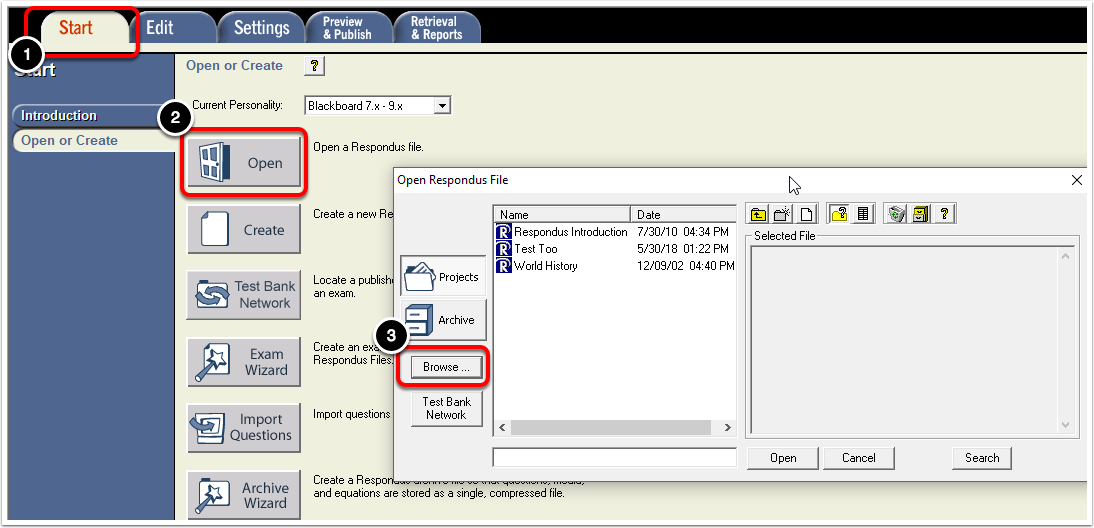Switch to the Edit tab
1094x528 pixels.
[x=174, y=28]
